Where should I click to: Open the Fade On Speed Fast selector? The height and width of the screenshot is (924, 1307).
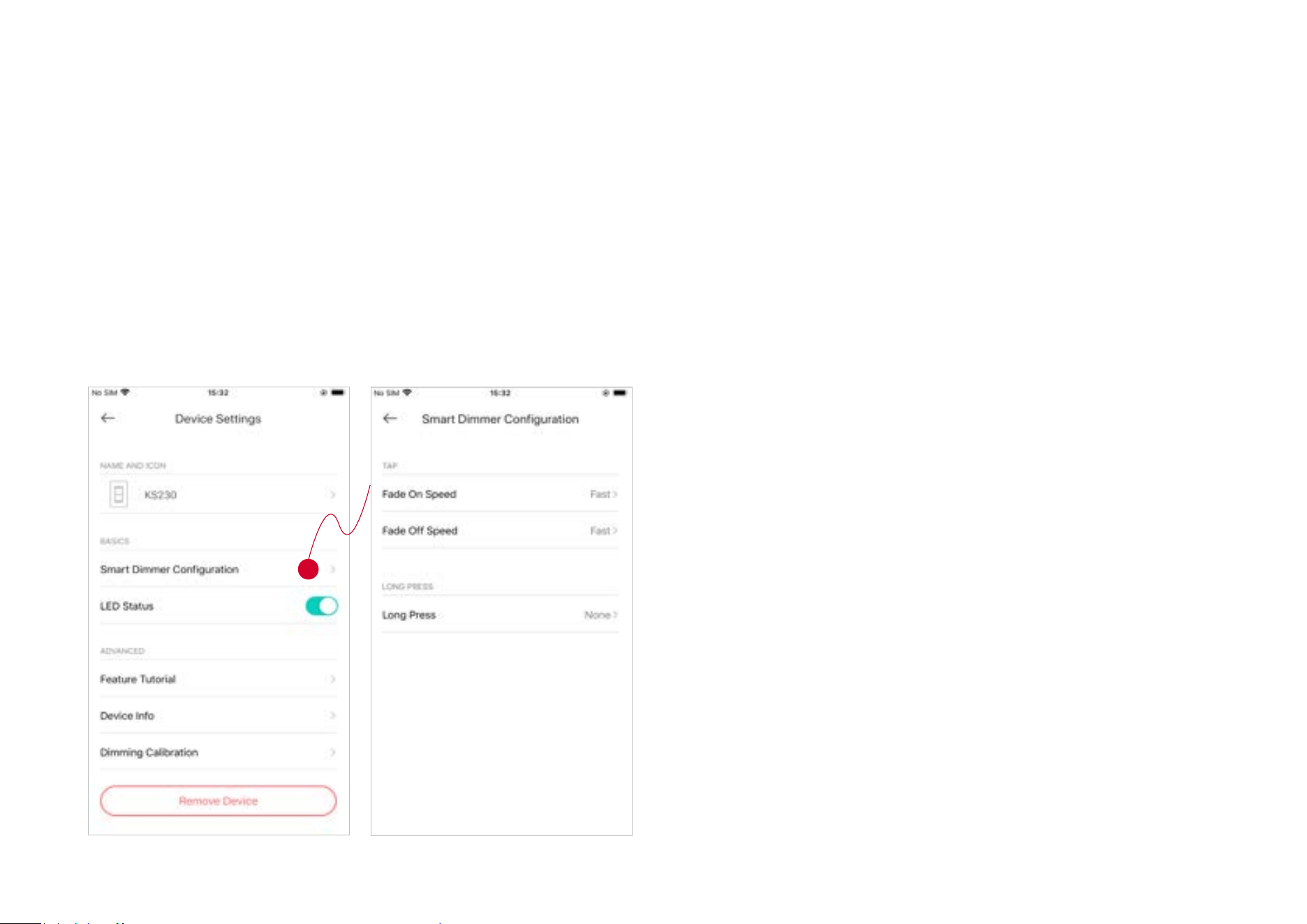603,494
